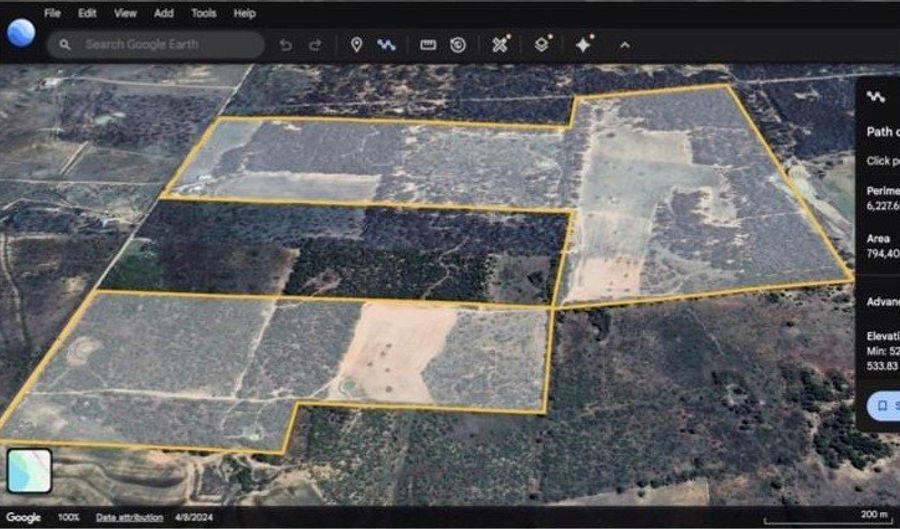Open the Data attribution link
This screenshot has width=900, height=529.
[129, 517]
